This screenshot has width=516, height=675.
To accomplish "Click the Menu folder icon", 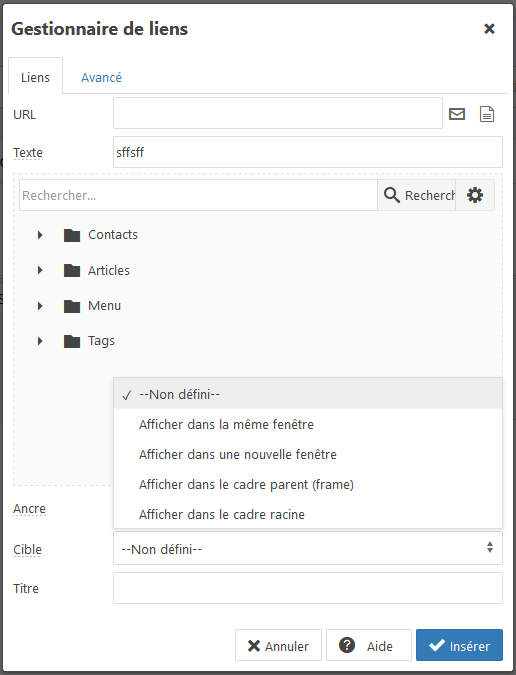I will 72,306.
